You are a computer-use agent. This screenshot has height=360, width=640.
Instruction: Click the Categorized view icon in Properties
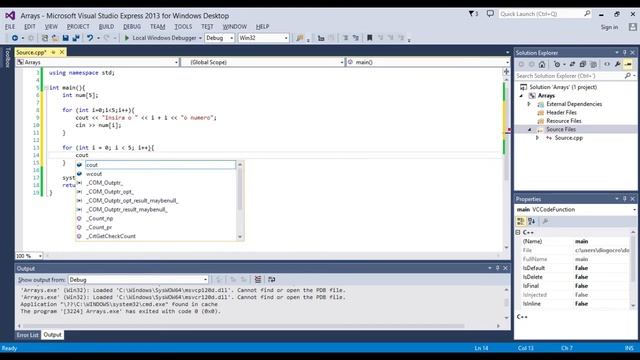coord(520,221)
